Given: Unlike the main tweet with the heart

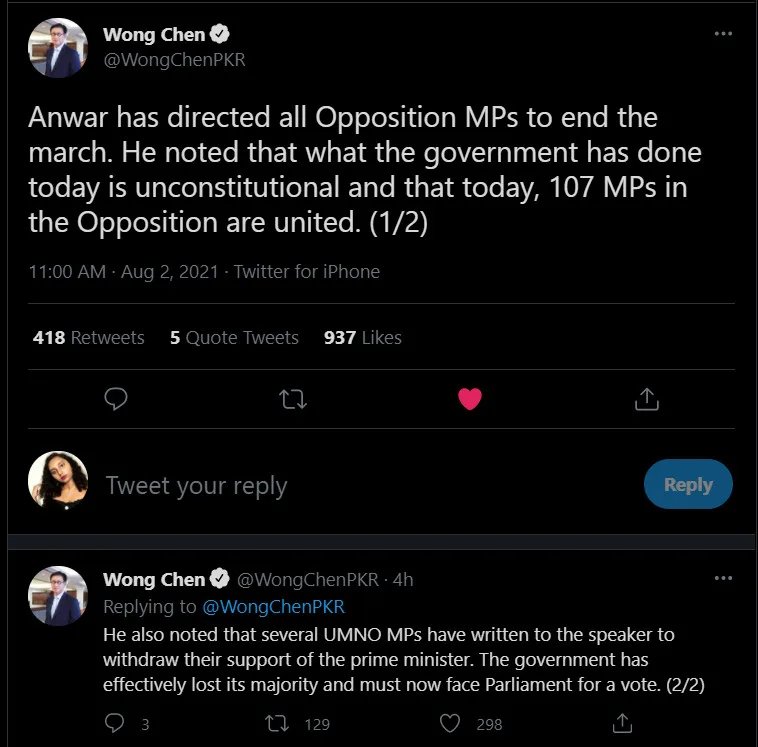Looking at the screenshot, I should 470,399.
